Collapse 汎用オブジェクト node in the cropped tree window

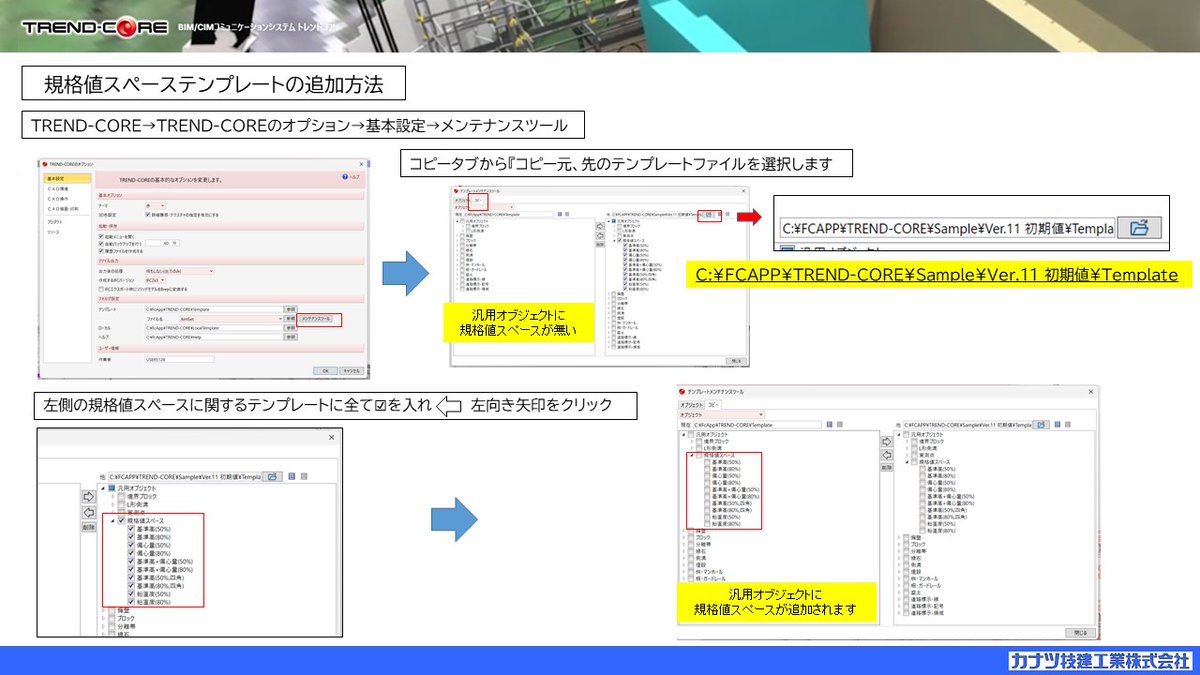(x=102, y=488)
